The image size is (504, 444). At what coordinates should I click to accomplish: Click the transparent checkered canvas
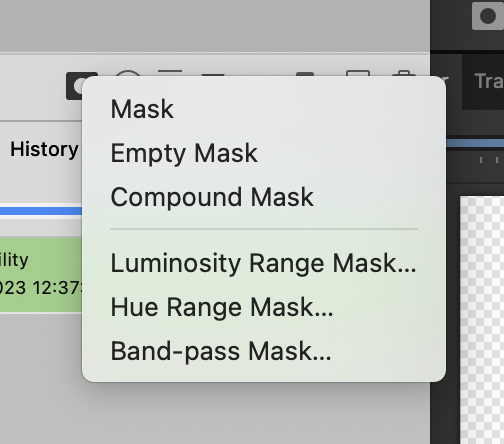coord(482,320)
